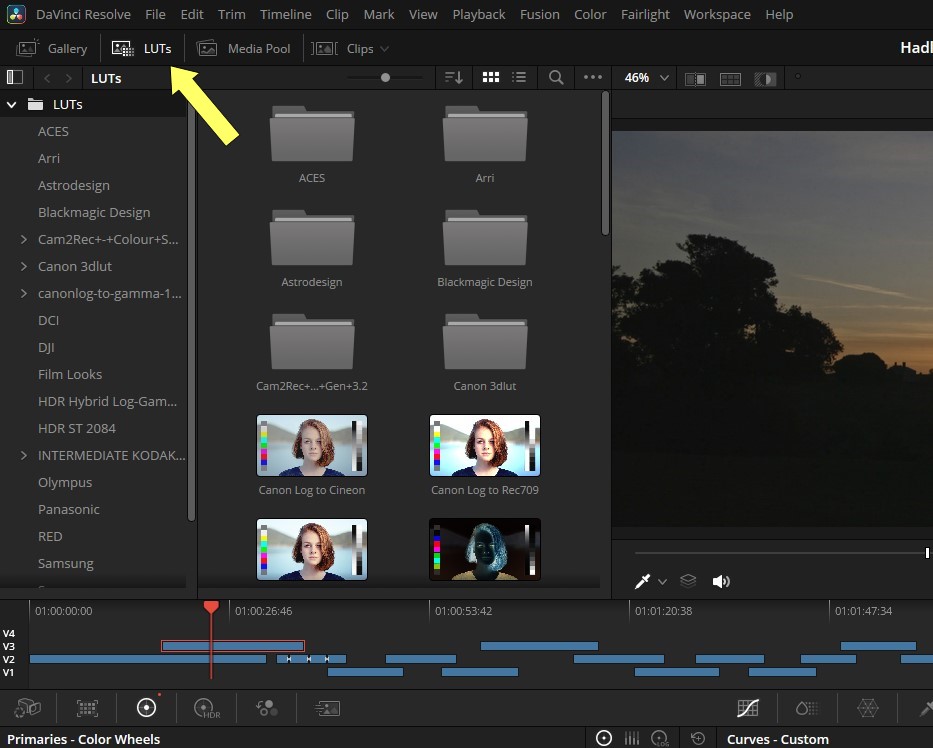Click the search magnifier icon
Image resolution: width=933 pixels, height=748 pixels.
pos(556,77)
